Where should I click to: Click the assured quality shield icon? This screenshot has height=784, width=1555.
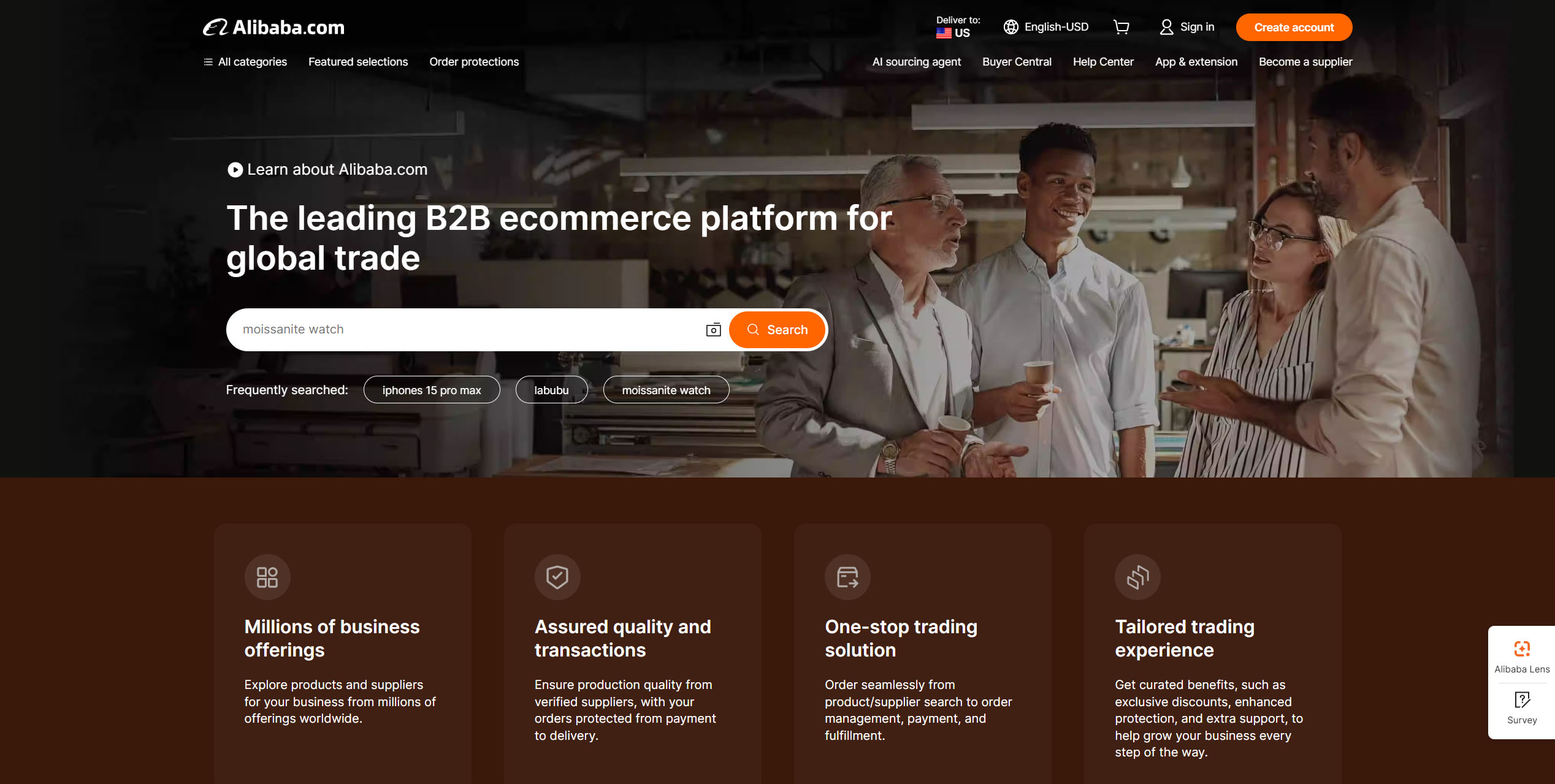pos(557,577)
